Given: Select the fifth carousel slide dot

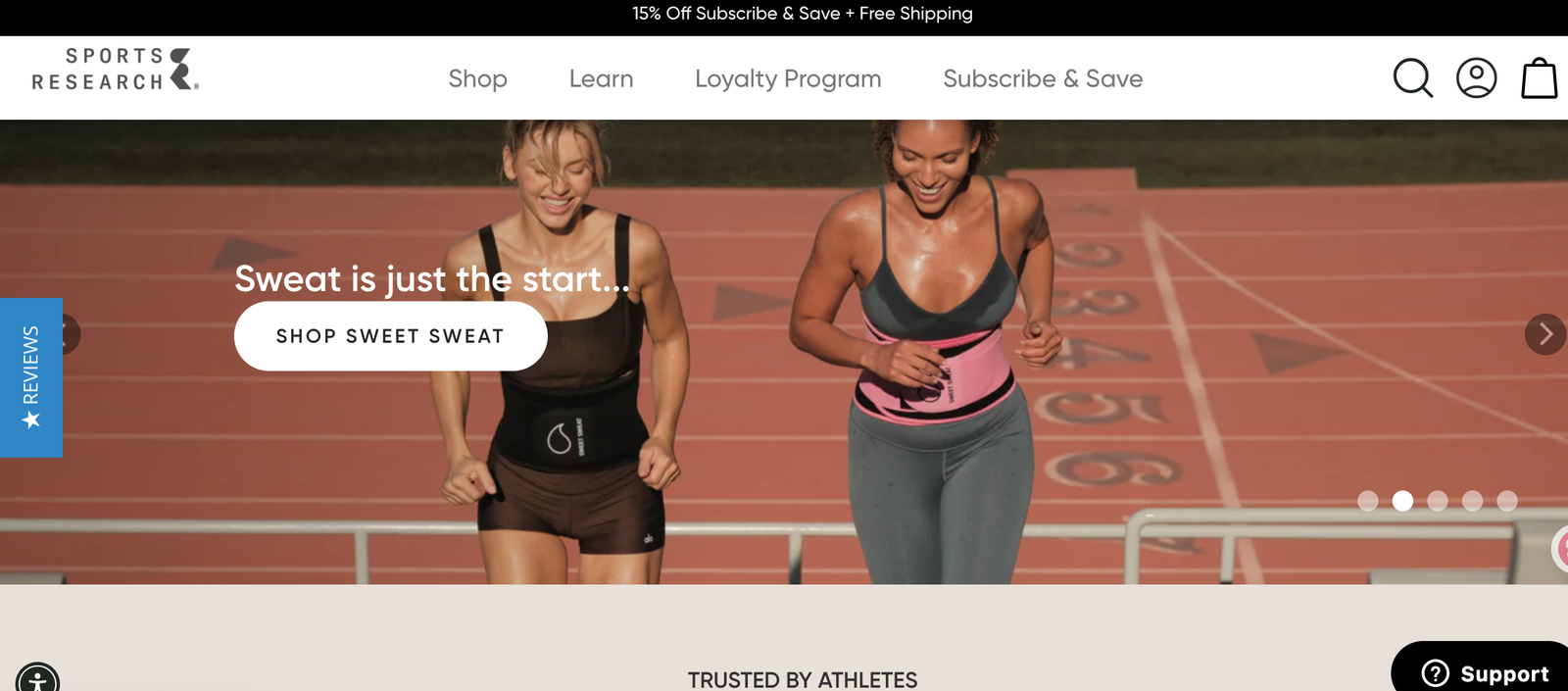Looking at the screenshot, I should coord(1507,501).
